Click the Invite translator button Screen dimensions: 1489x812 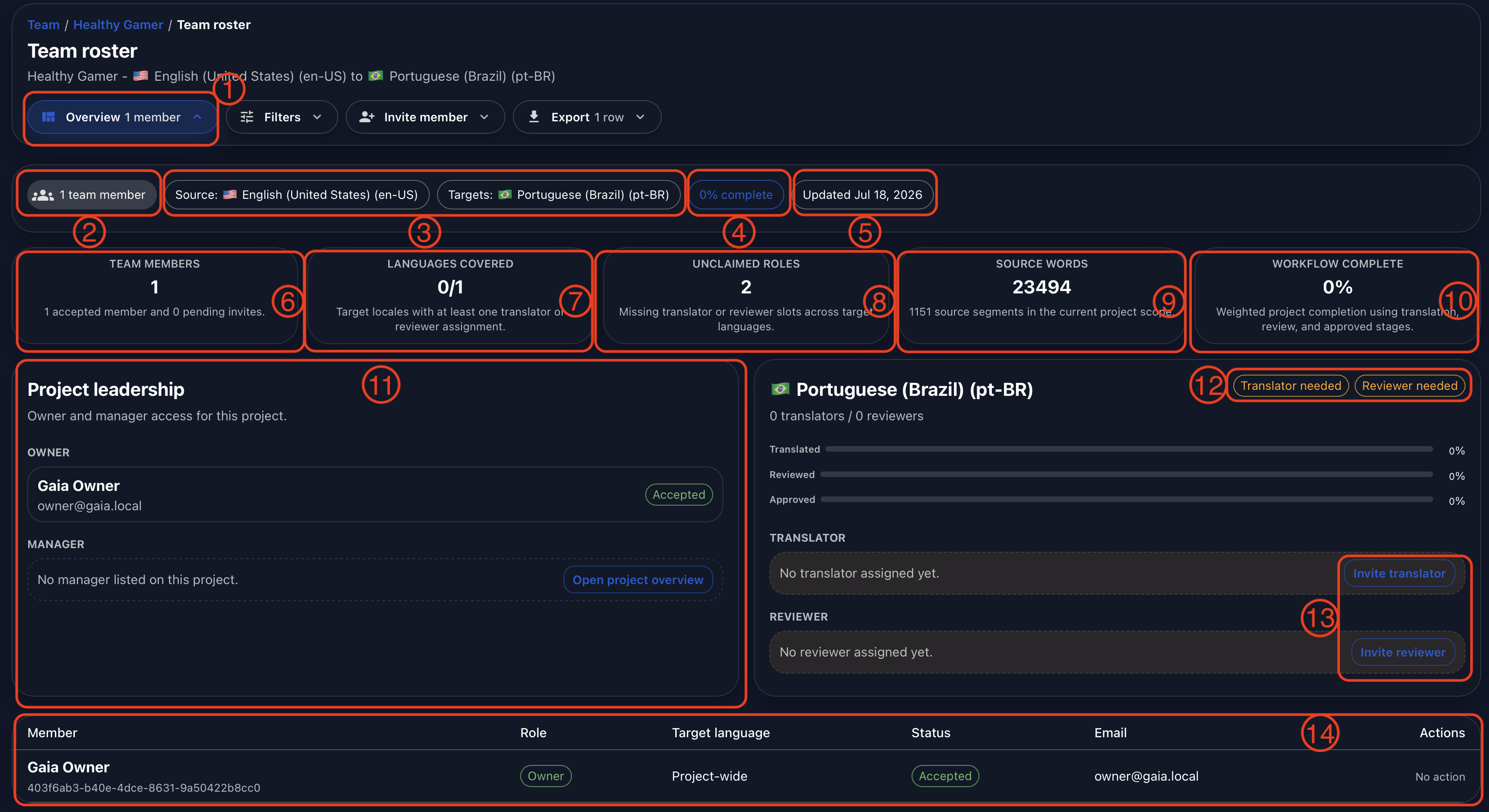(x=1399, y=573)
